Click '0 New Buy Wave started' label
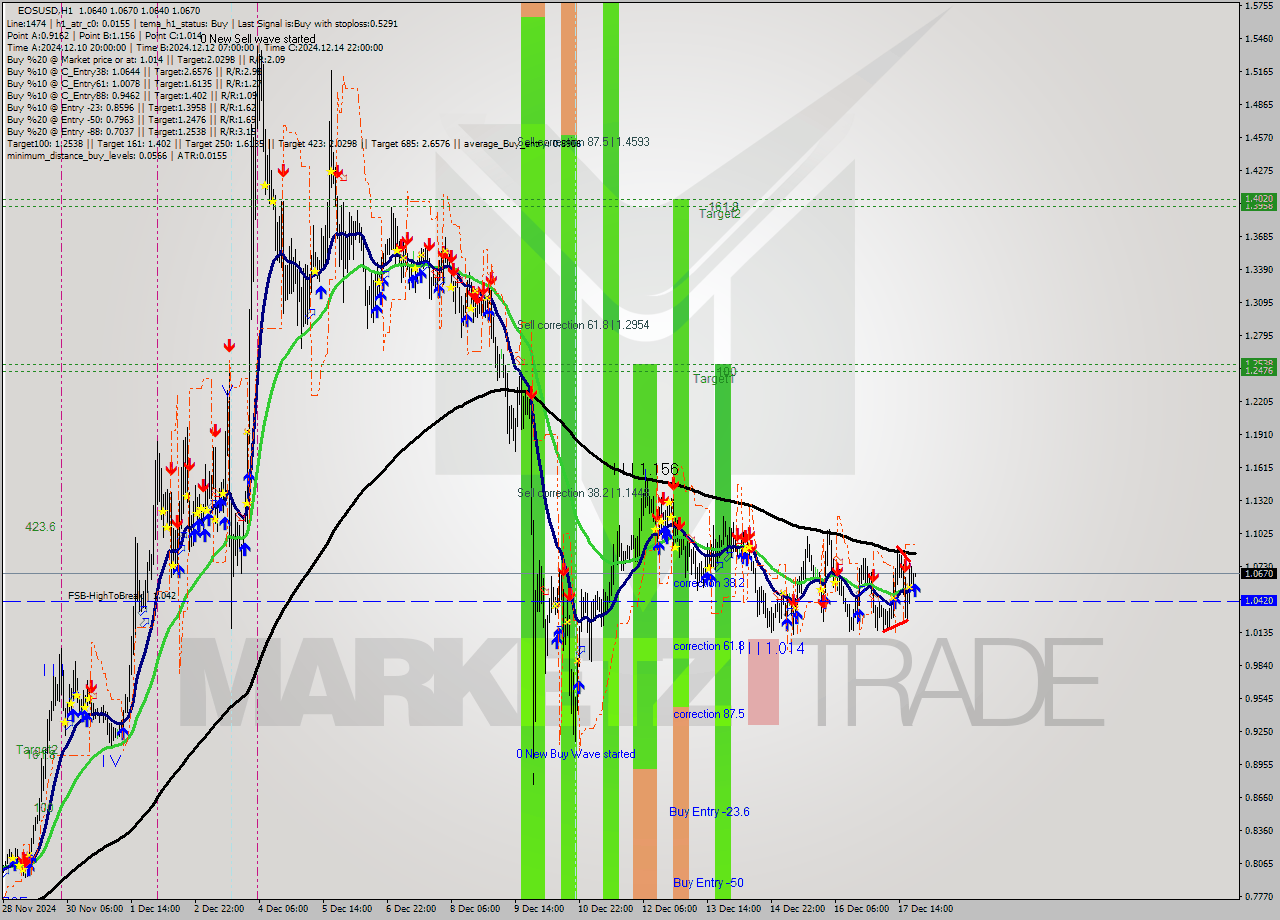Screen dimensions: 1280x920 click(x=575, y=754)
